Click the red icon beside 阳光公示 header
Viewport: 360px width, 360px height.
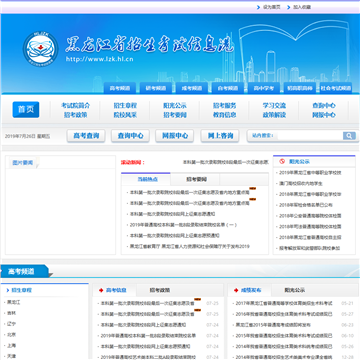[282, 161]
